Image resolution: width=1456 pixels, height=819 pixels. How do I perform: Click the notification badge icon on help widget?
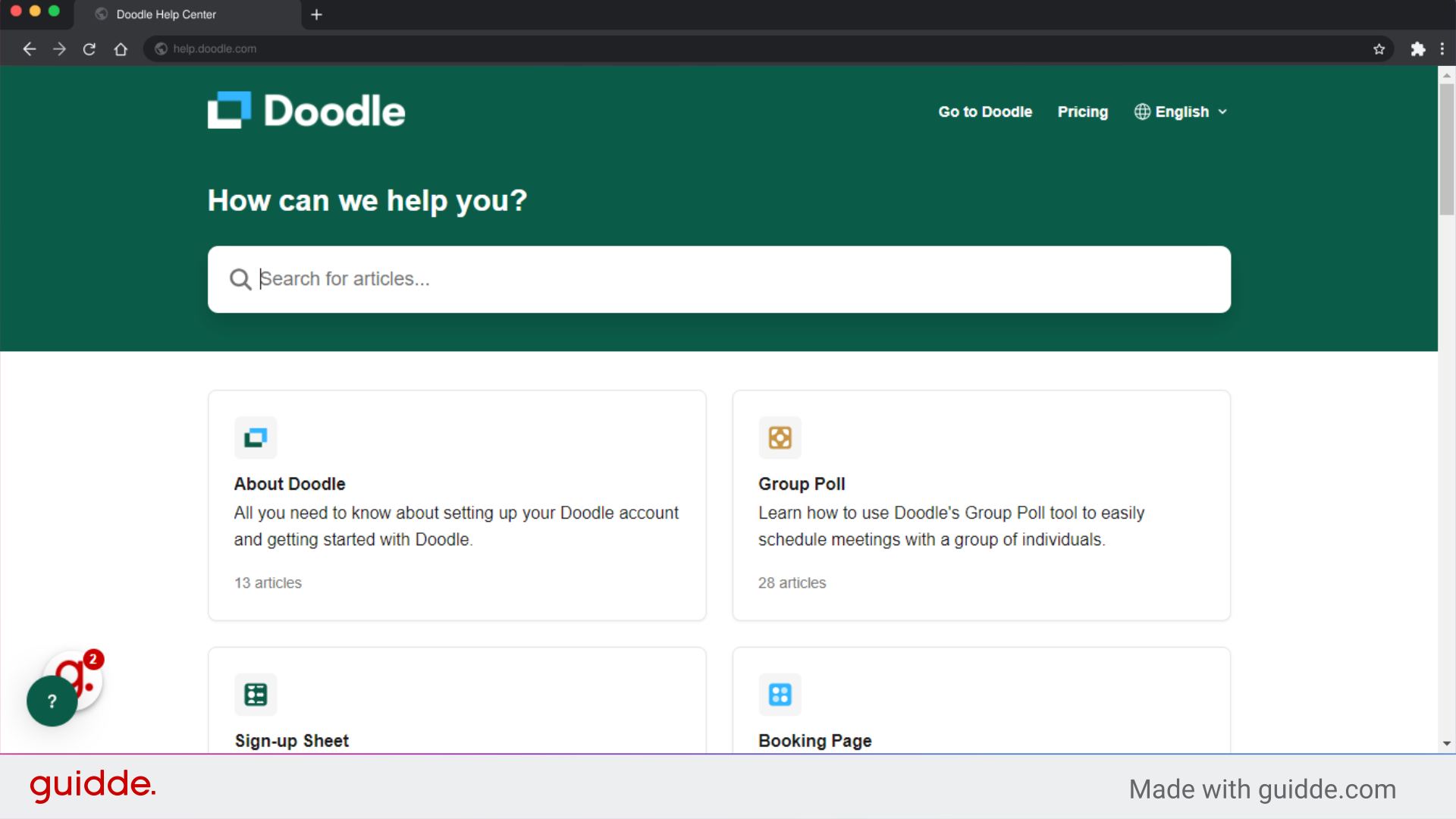(92, 659)
